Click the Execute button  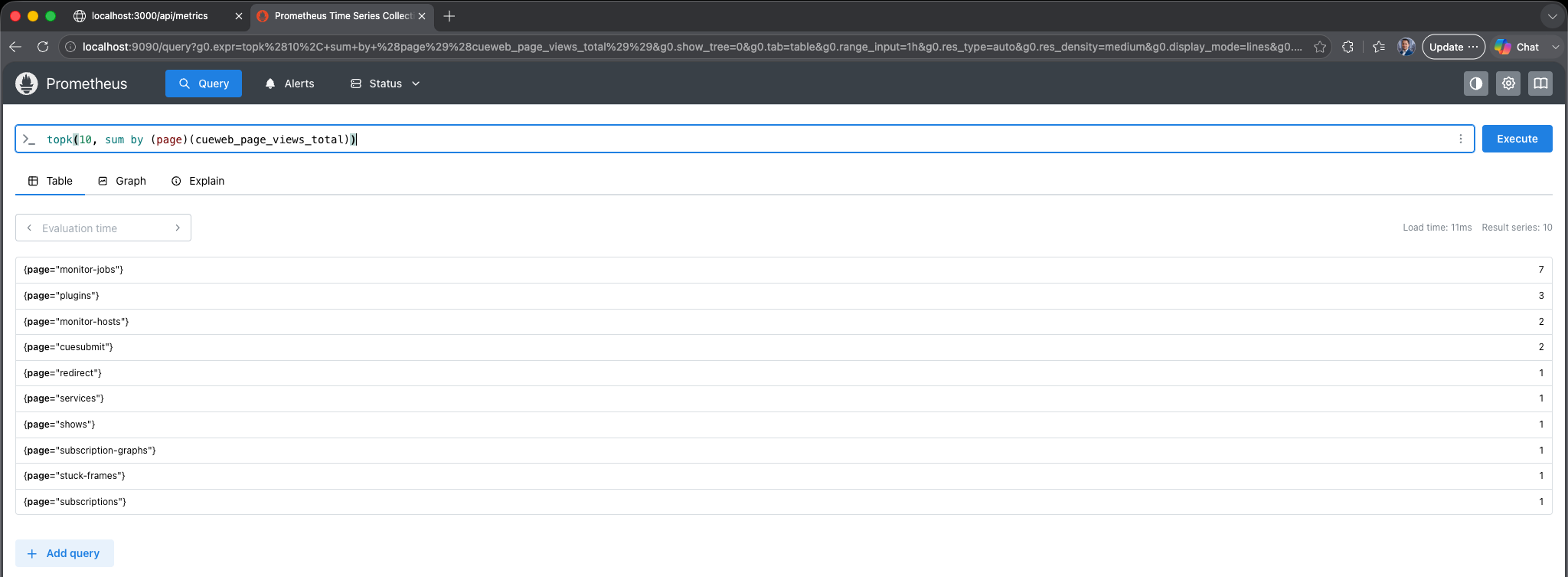pyautogui.click(x=1517, y=139)
